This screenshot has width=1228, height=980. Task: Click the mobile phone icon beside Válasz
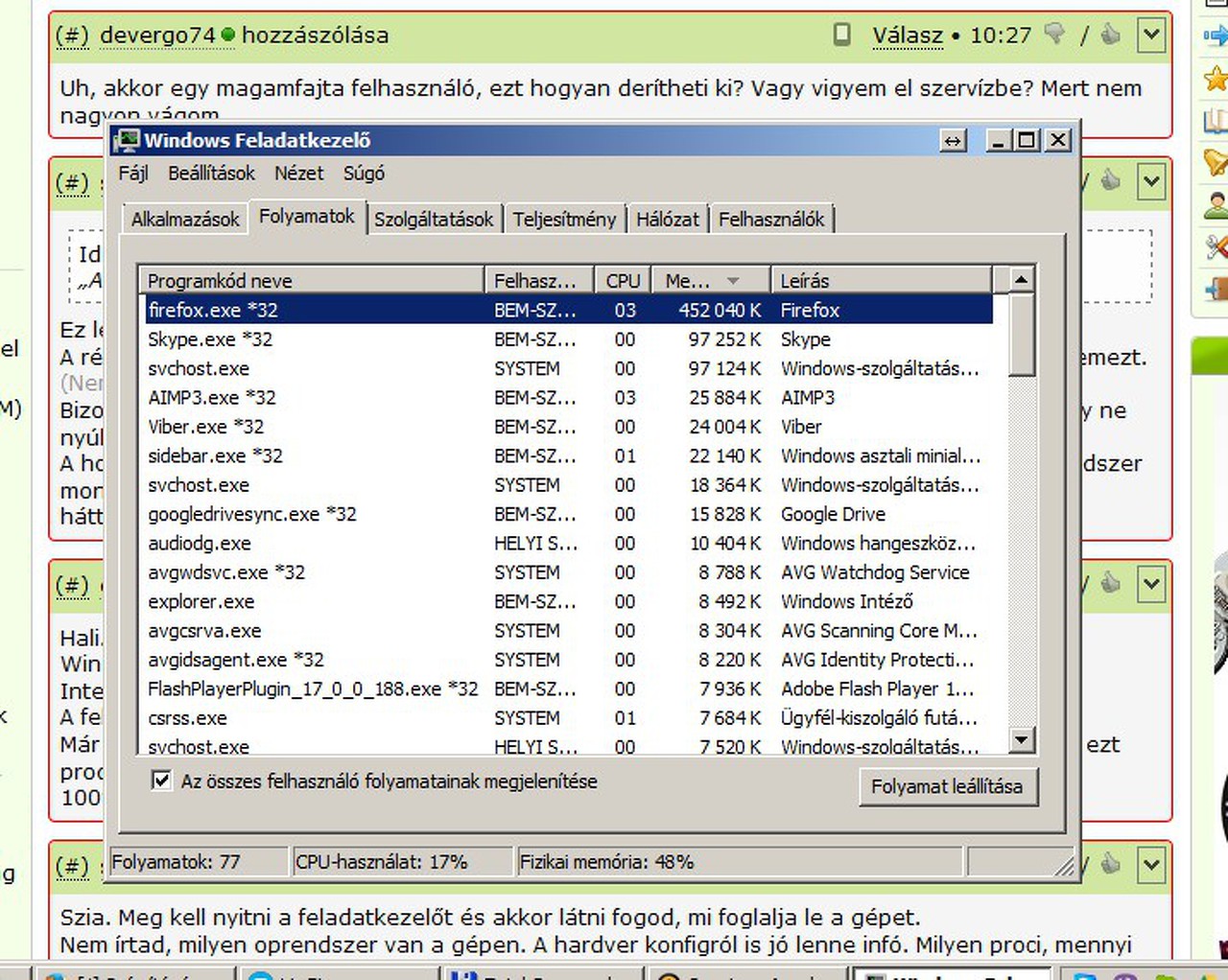[x=841, y=35]
